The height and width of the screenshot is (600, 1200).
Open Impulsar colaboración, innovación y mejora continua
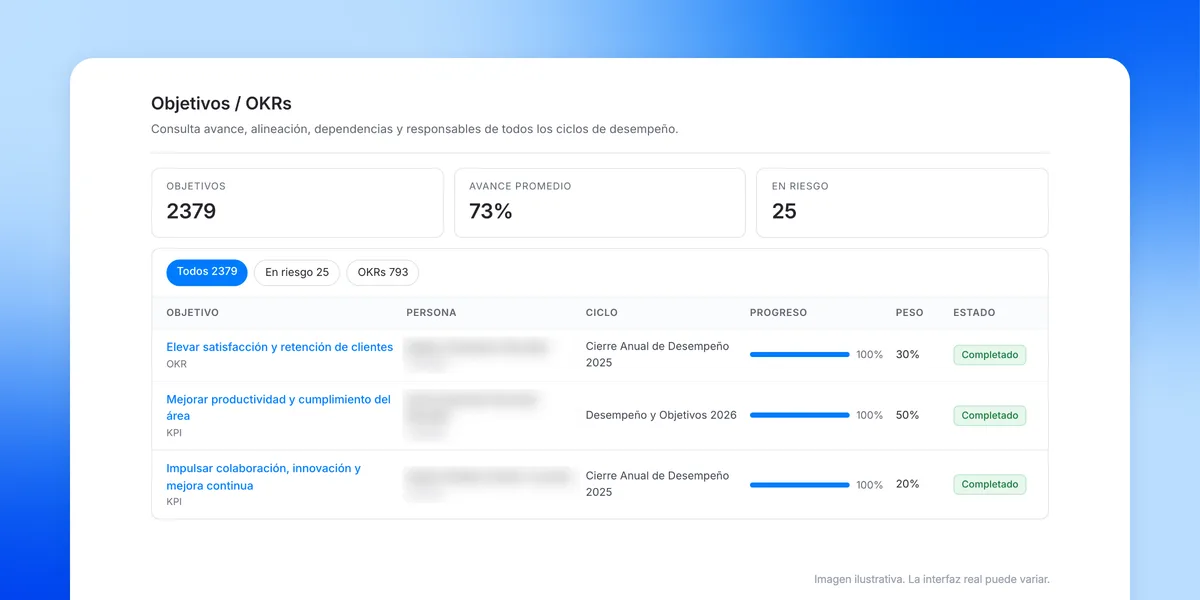(x=264, y=477)
